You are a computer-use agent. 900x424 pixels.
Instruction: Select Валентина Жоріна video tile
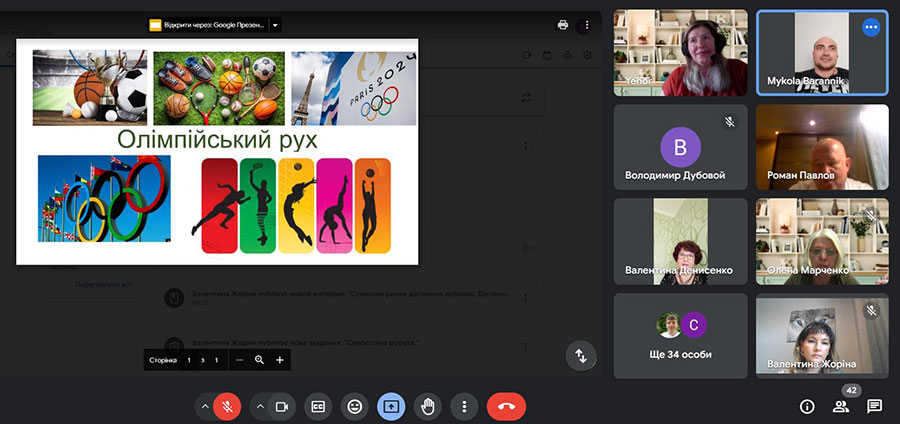[x=823, y=336]
